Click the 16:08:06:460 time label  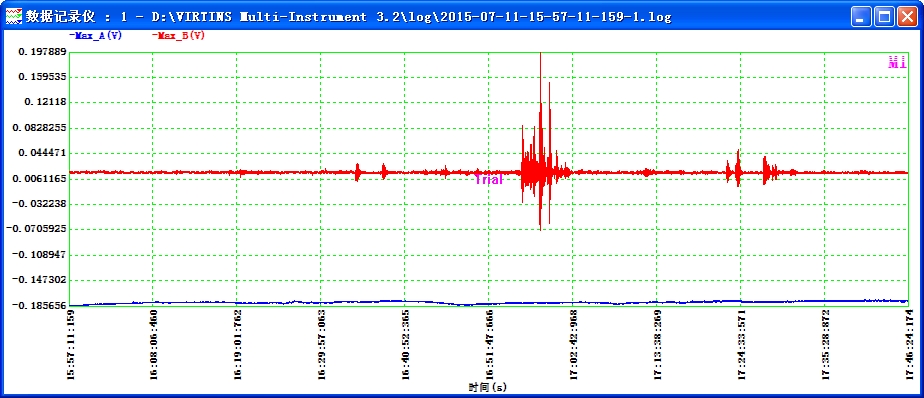tap(154, 344)
